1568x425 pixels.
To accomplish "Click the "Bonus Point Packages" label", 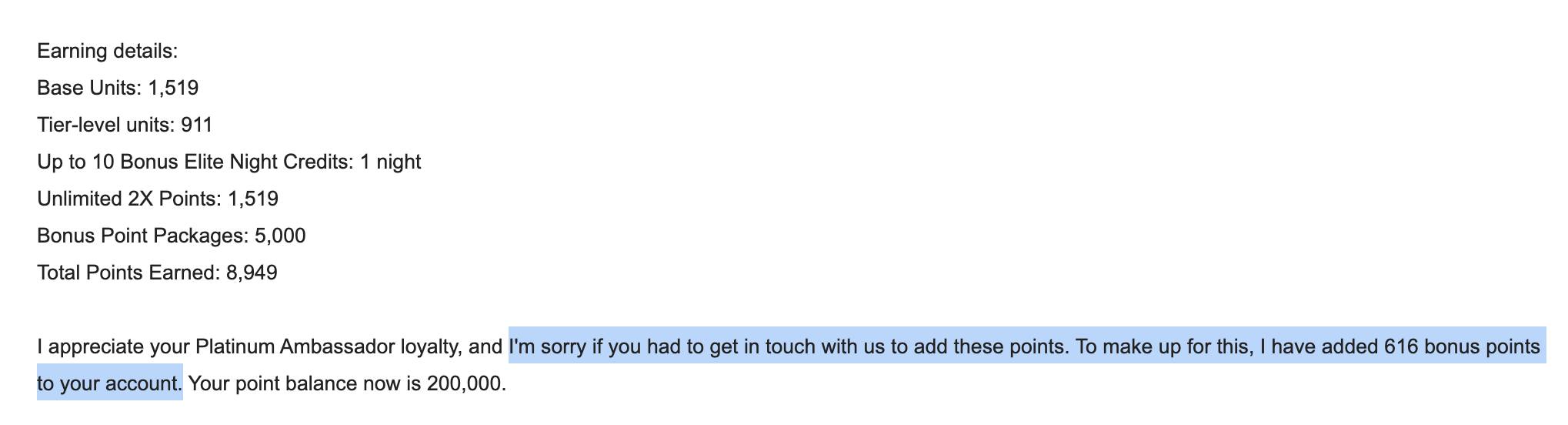I will point(140,236).
